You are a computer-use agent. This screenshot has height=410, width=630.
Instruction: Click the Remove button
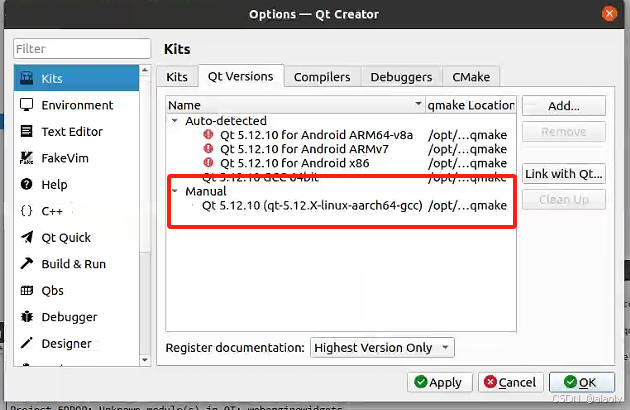pyautogui.click(x=564, y=131)
